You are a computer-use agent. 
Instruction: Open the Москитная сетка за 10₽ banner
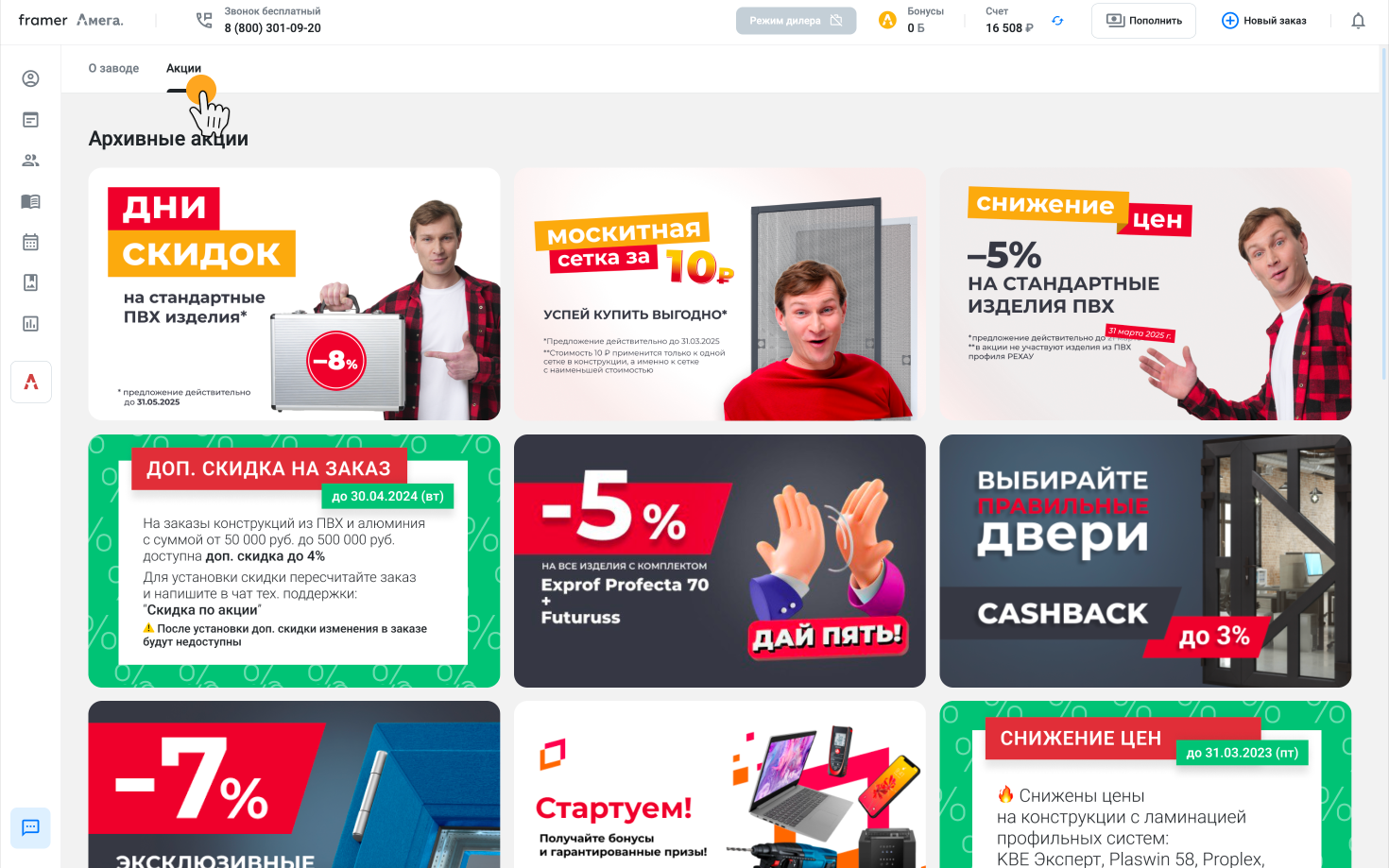tap(719, 294)
